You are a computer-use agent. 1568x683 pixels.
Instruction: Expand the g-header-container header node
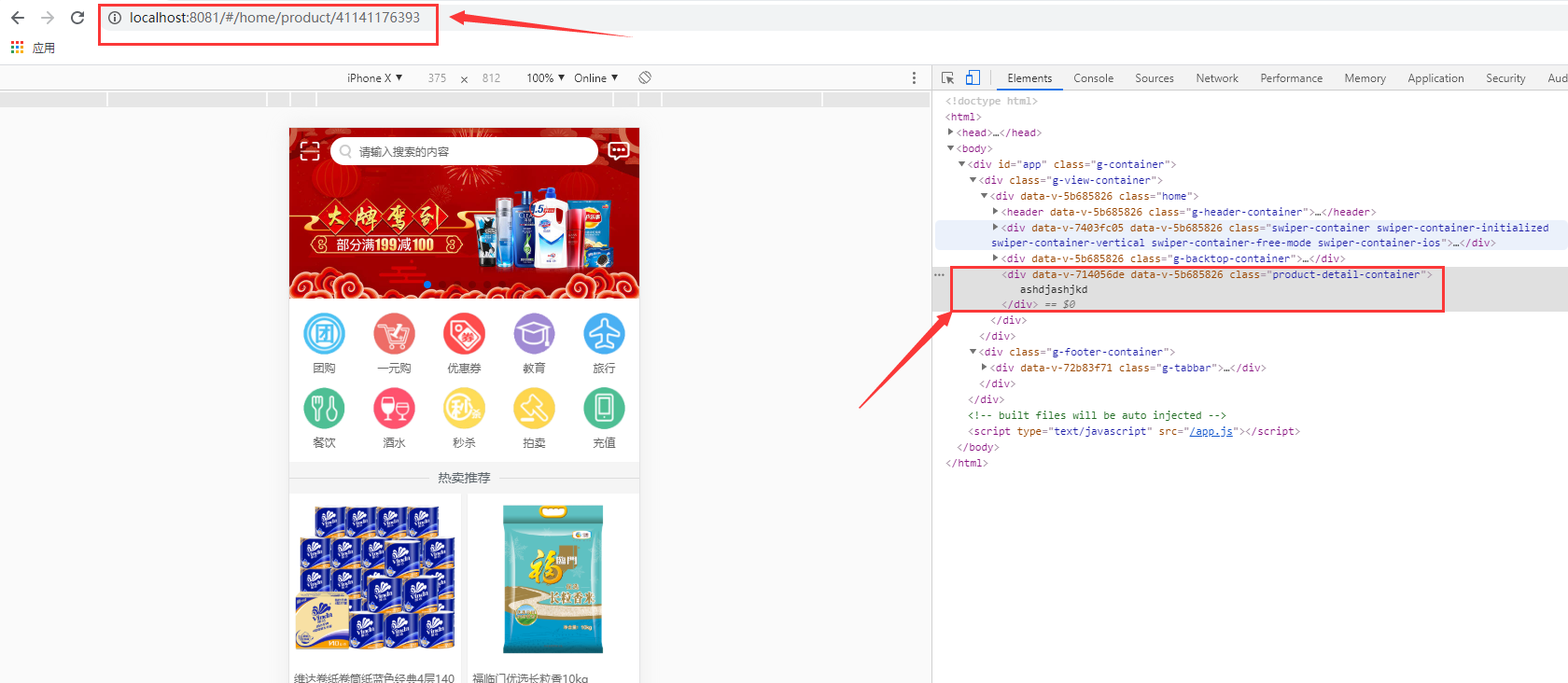tap(995, 212)
